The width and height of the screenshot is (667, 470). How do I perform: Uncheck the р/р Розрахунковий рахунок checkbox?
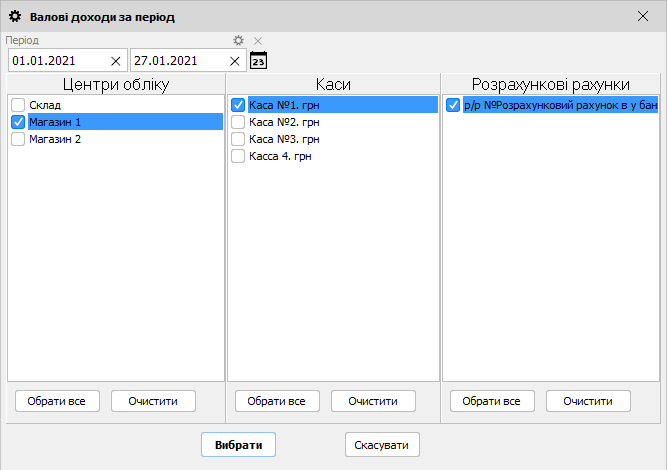pos(453,105)
